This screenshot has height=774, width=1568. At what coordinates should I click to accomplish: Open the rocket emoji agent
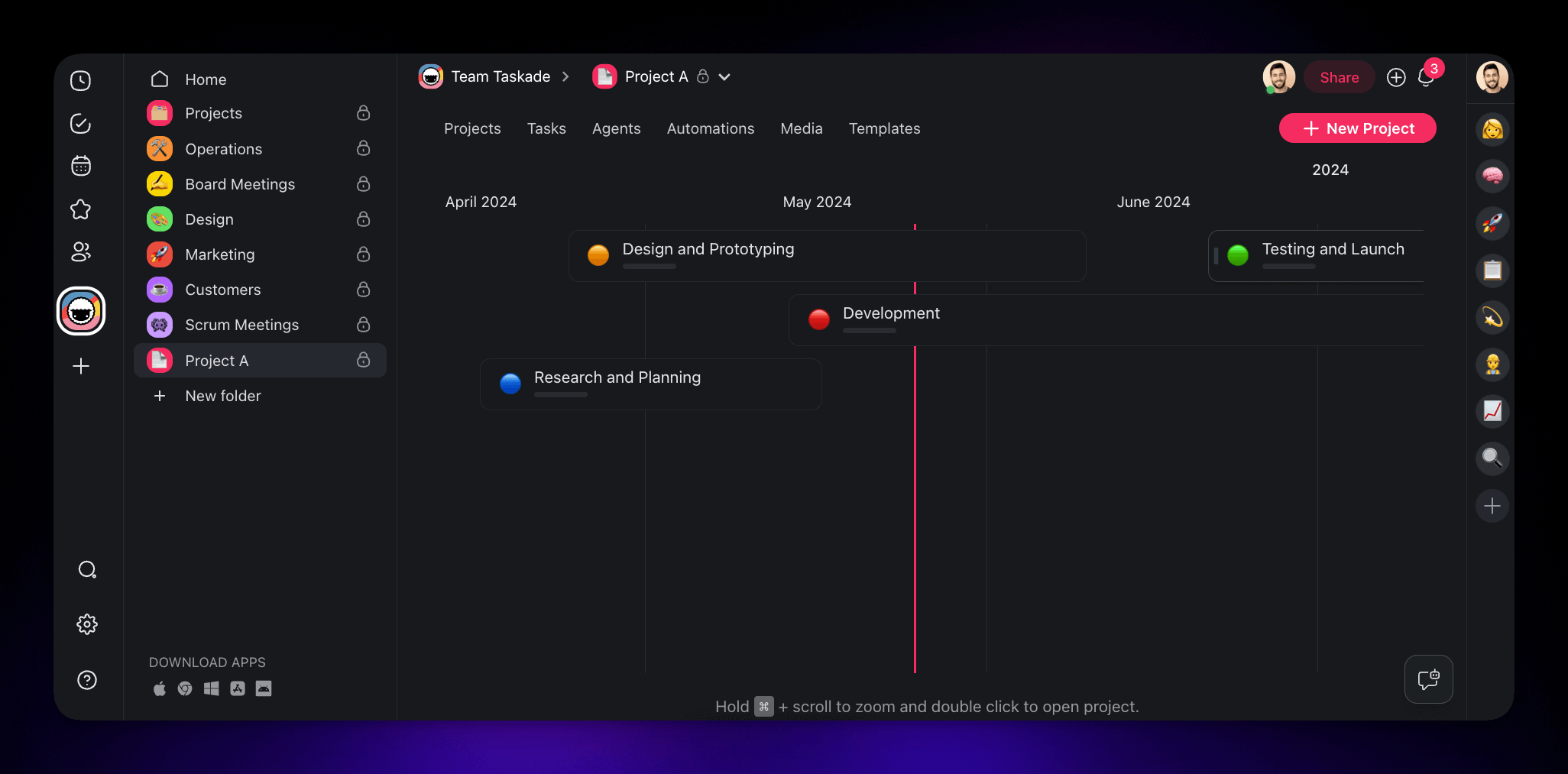pyautogui.click(x=1492, y=223)
